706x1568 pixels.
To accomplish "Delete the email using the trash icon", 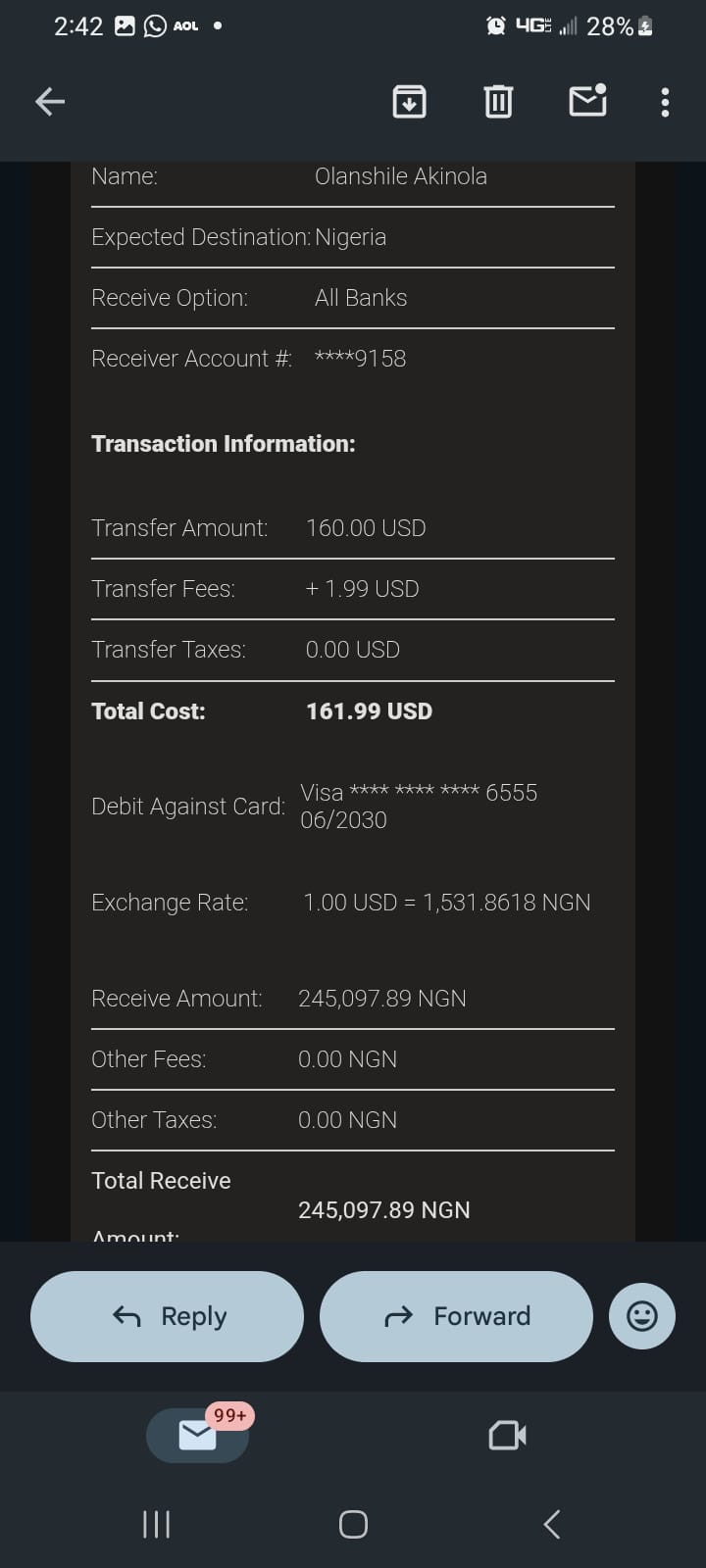I will coord(498,101).
